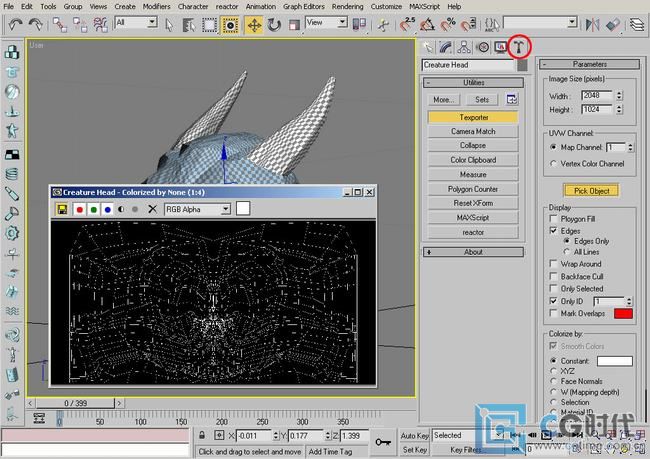Activate the Select and Move tool

pos(254,25)
